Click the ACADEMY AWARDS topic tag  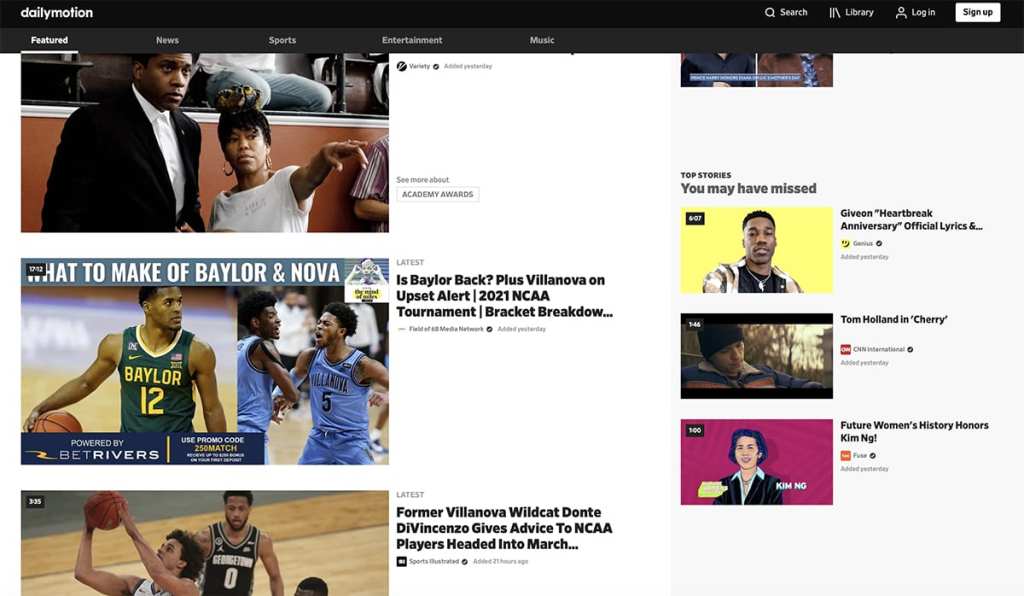coord(438,195)
